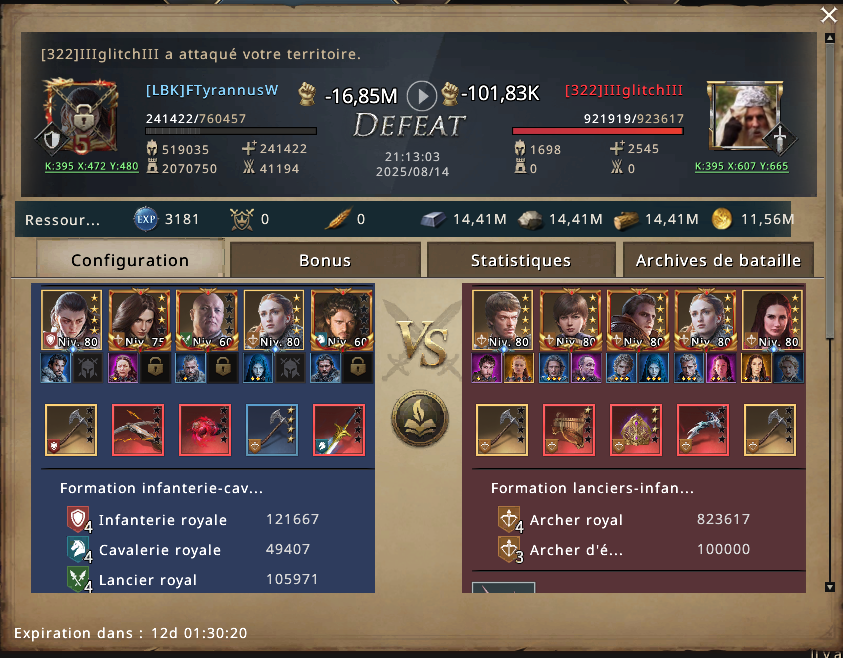Click the EXP resource icon

pyautogui.click(x=146, y=219)
